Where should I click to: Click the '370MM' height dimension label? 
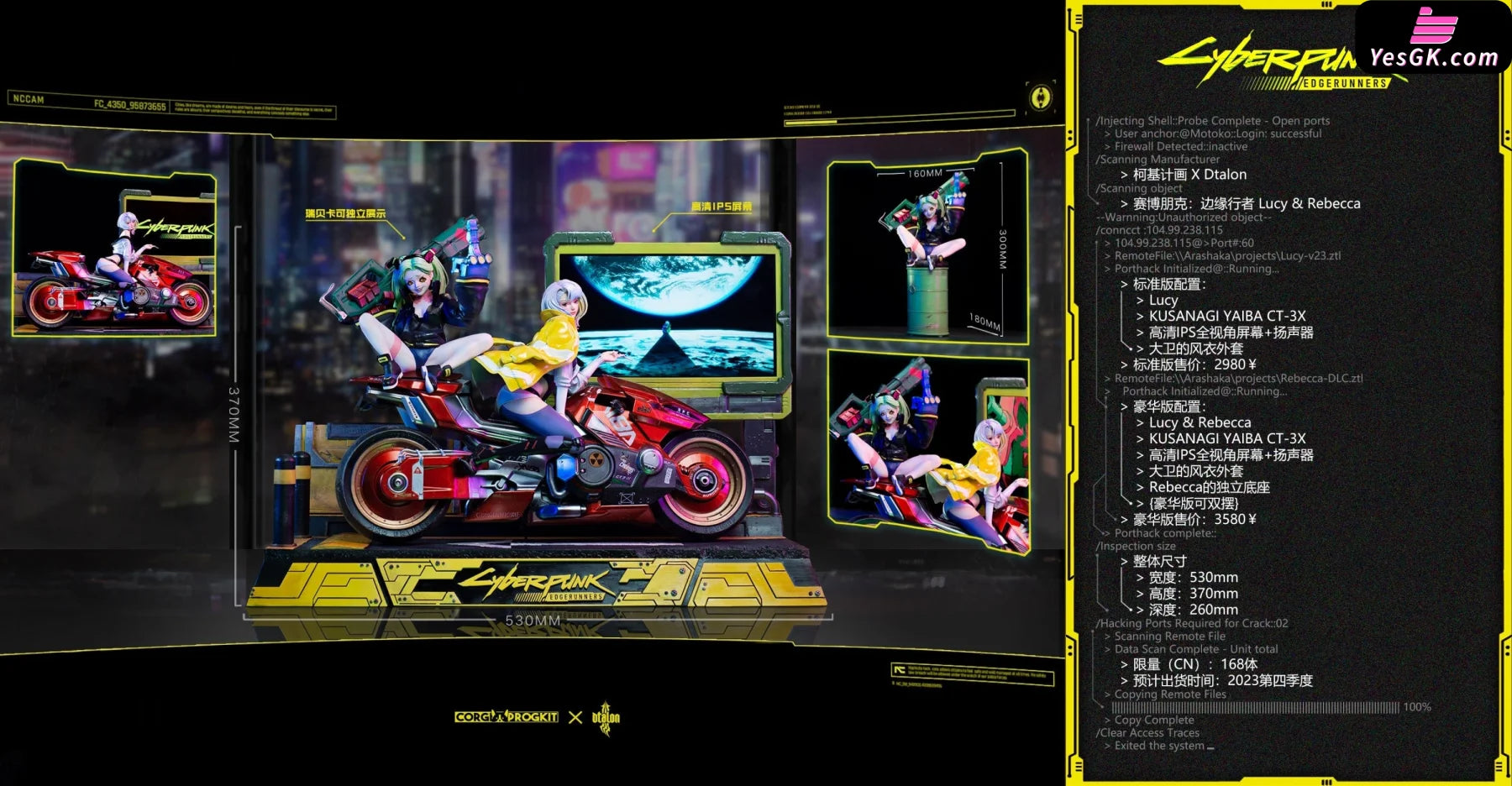click(234, 415)
